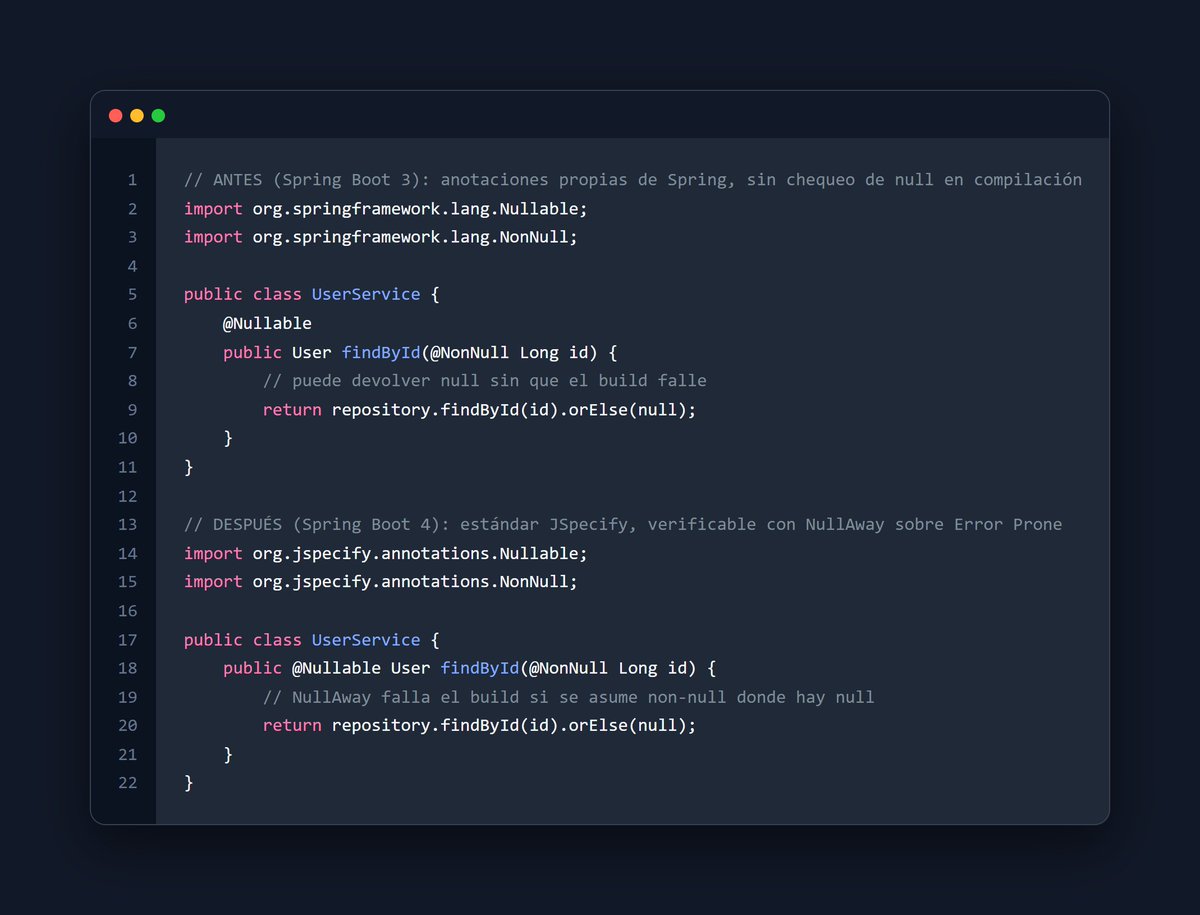
Task: Click the yellow minimize dot
Action: [137, 116]
